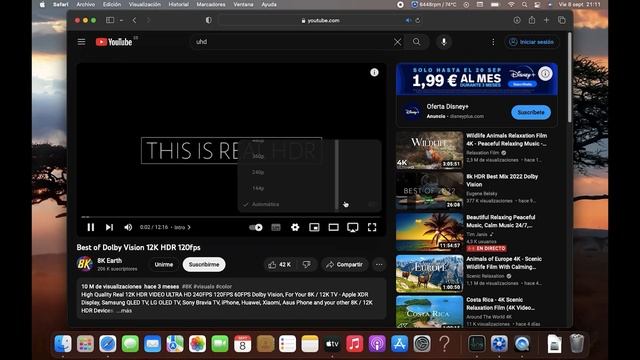Skip to the next video
Viewport: 640px width, 360px height.
coord(109,227)
